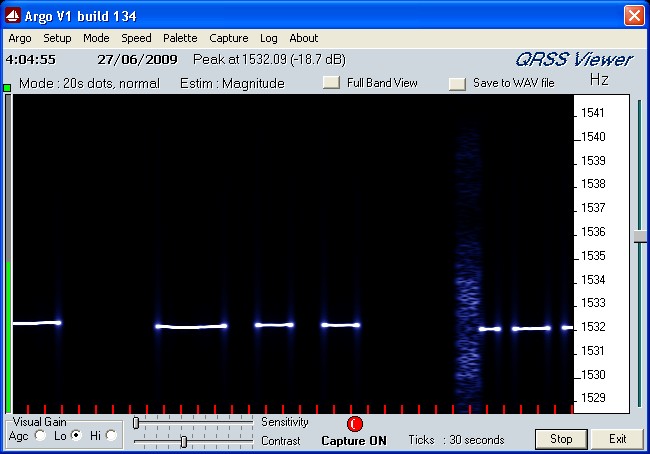Open the Setup menu

coord(57,38)
